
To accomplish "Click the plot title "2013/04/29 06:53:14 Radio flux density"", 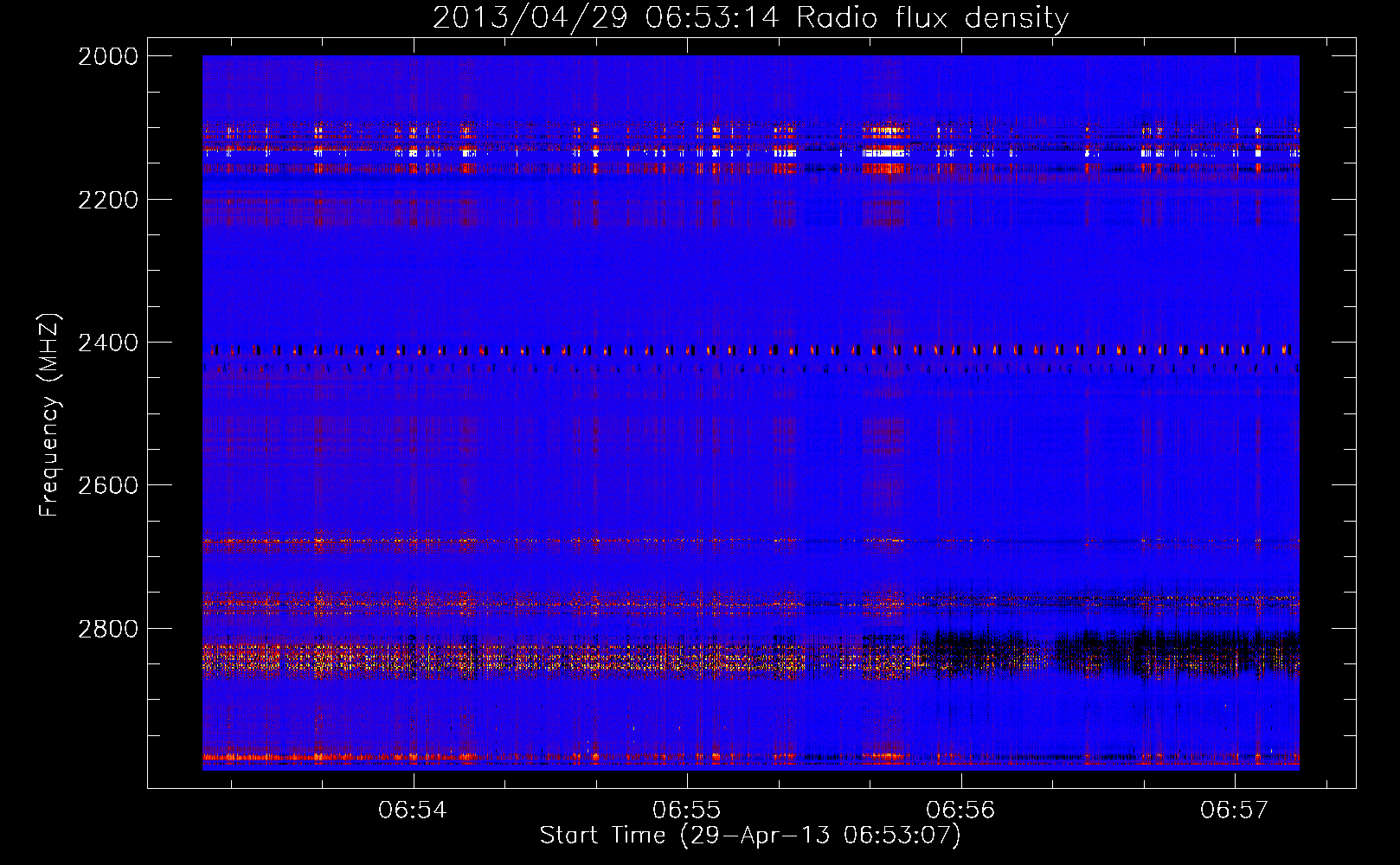I will tap(750, 17).
